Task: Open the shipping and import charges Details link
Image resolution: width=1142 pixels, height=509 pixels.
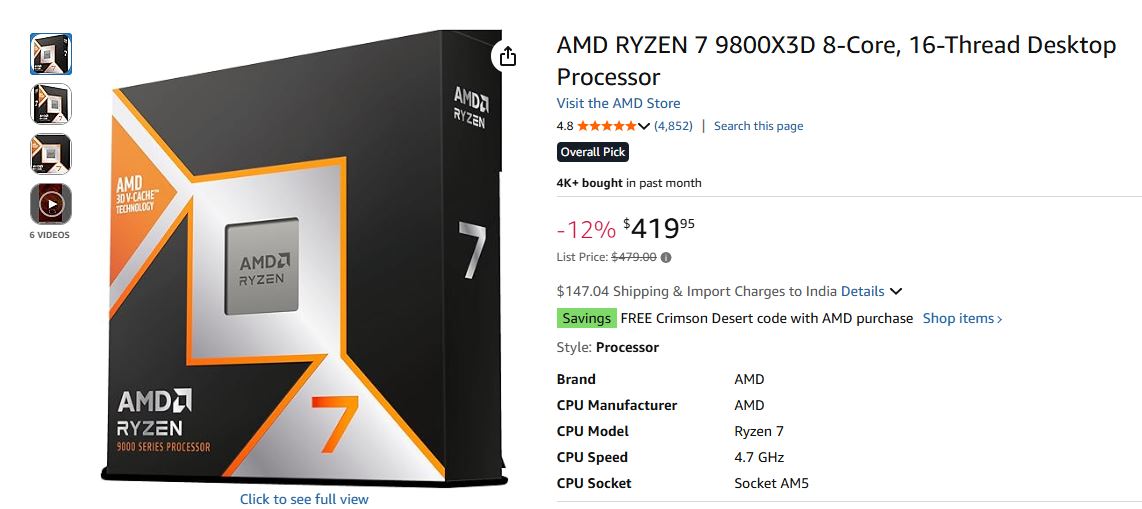Action: point(862,292)
